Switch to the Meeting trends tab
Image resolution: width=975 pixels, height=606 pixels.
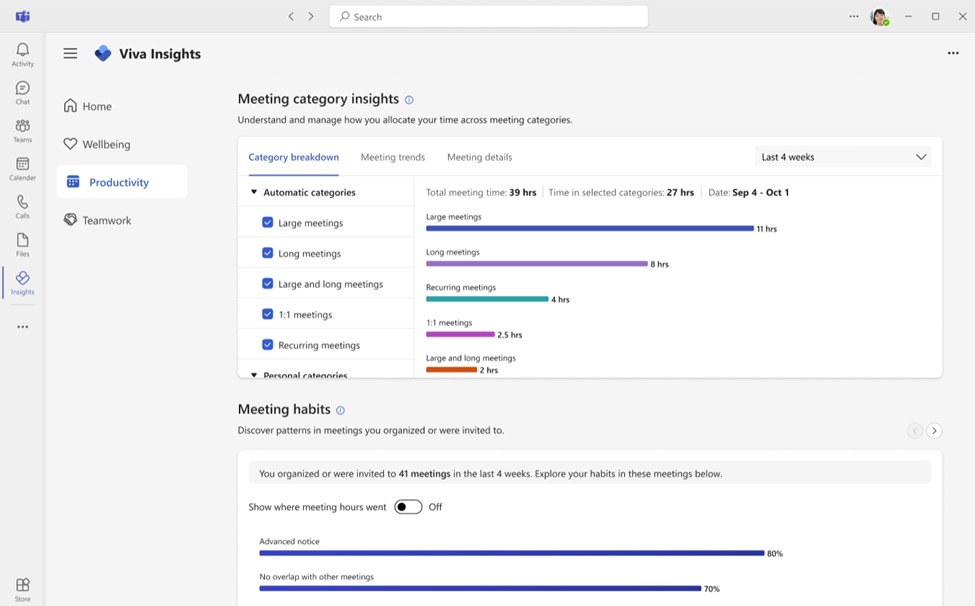coord(393,157)
